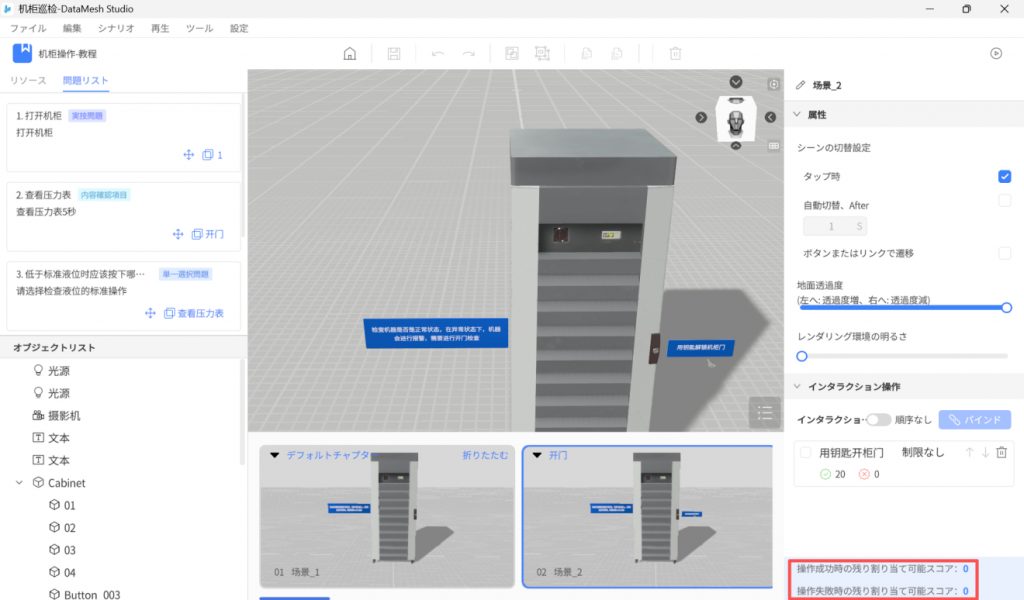Click the move icon on question 1 card
Viewport: 1024px width, 600px height.
pos(188,155)
